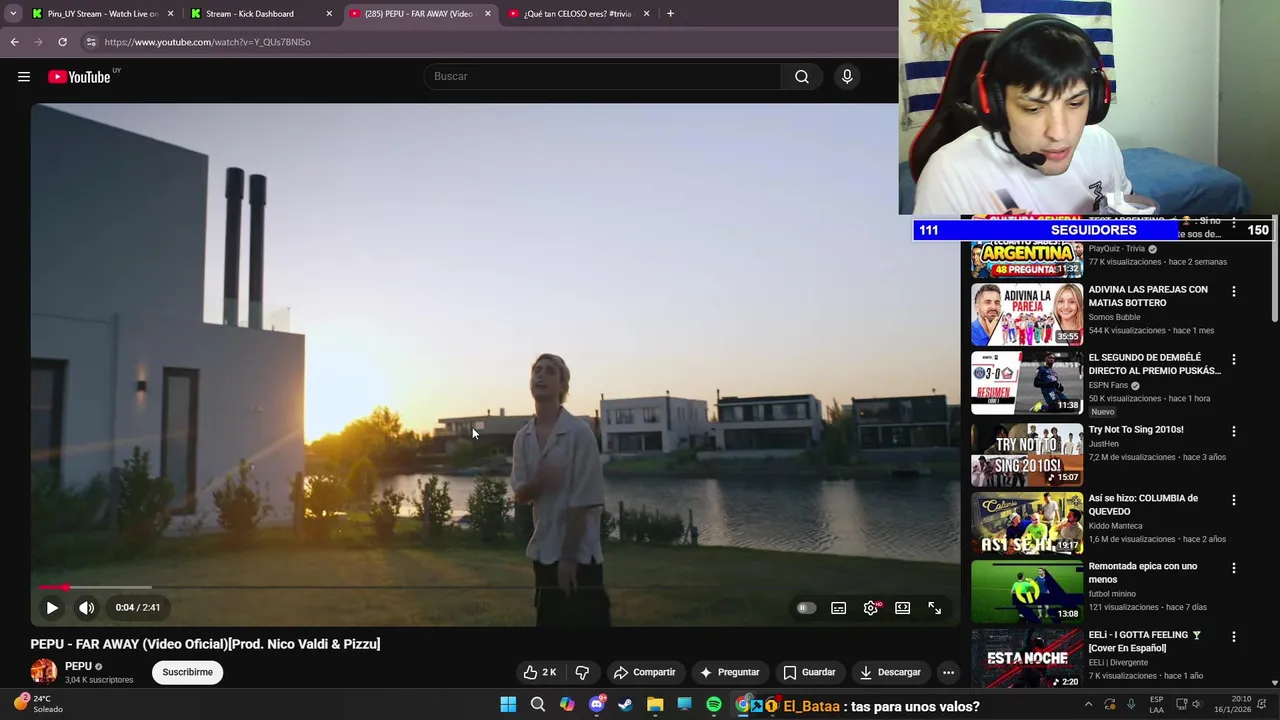Open options for COLUMBIA DE QUEVEDO video

click(x=1234, y=500)
